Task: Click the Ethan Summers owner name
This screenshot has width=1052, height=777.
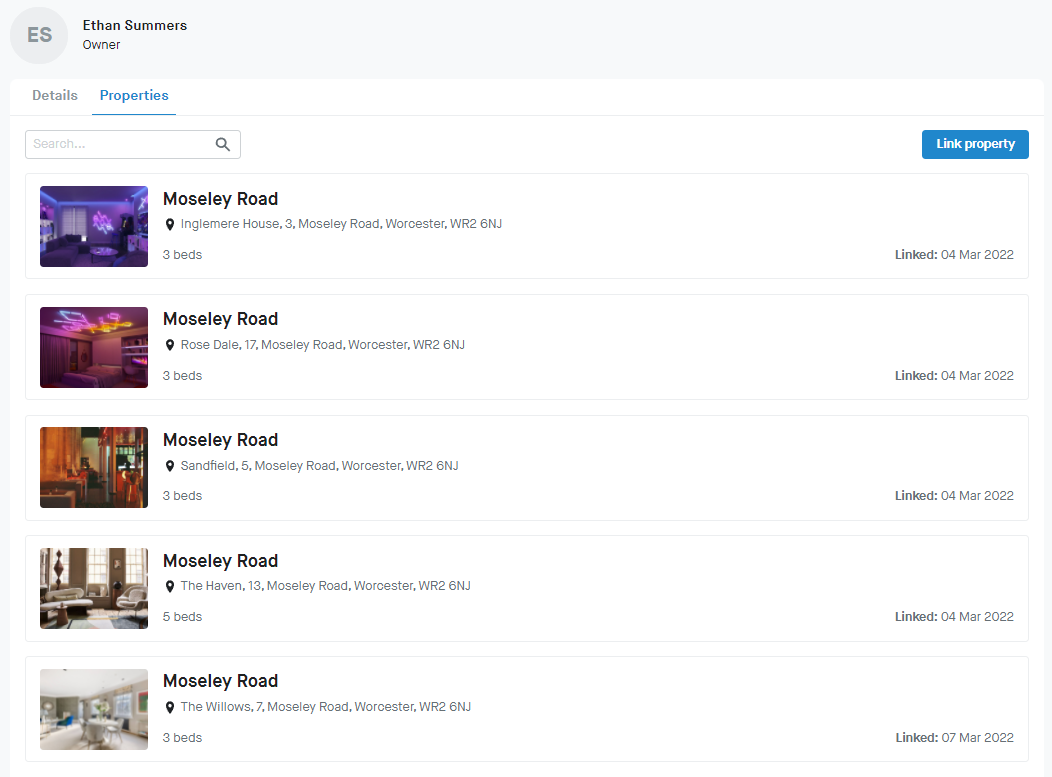Action: 135,25
